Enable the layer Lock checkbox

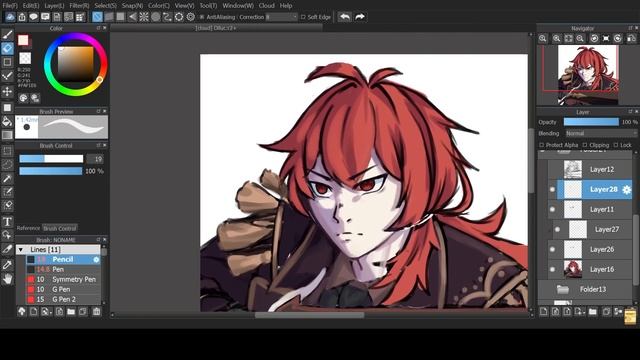616,145
